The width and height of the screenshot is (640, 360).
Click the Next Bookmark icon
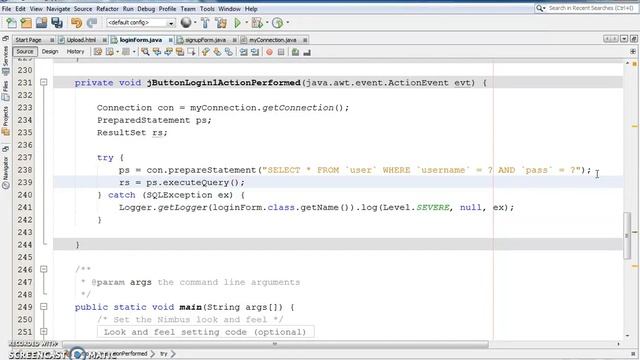(217, 52)
